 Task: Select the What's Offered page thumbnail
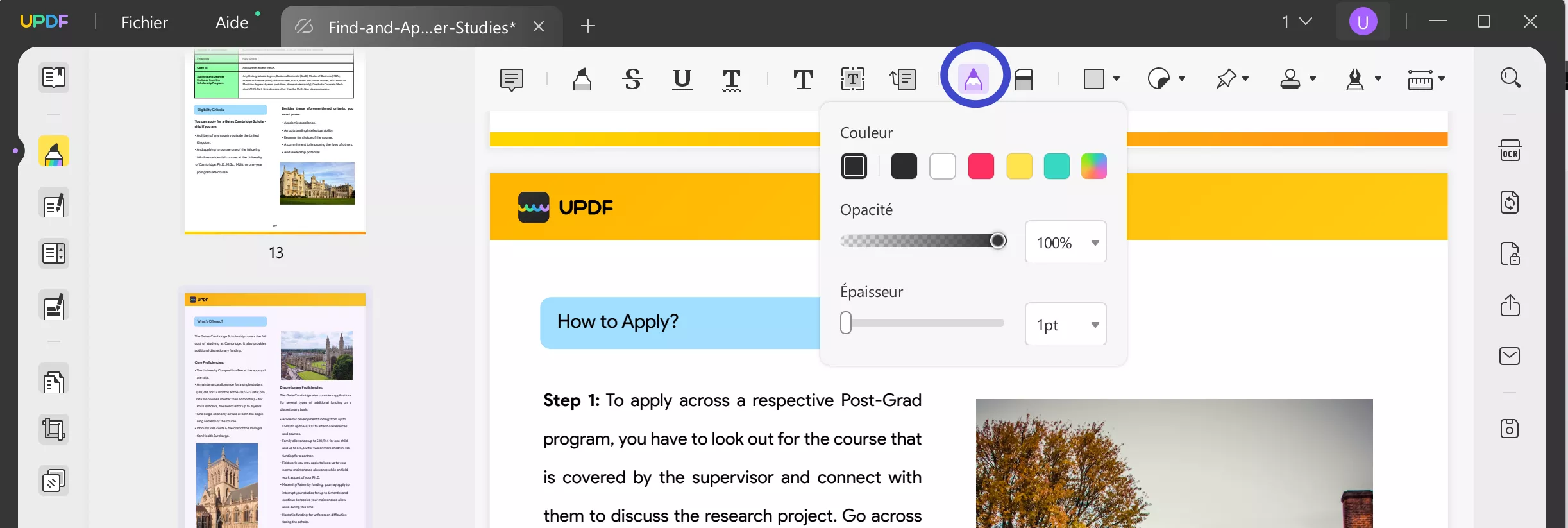coord(275,411)
